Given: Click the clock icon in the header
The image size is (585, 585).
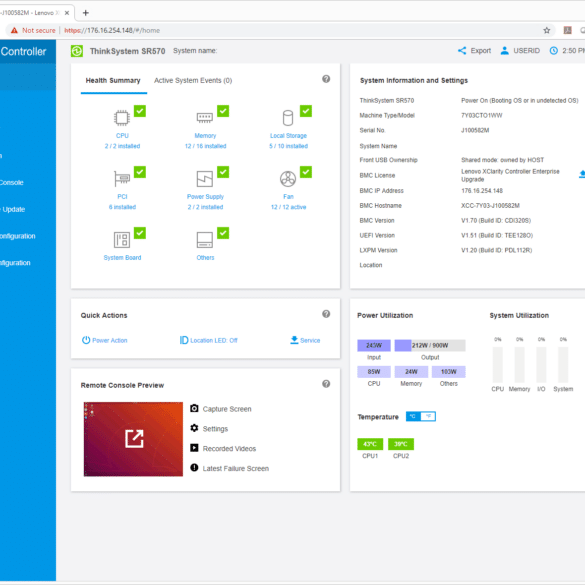Looking at the screenshot, I should coord(554,51).
